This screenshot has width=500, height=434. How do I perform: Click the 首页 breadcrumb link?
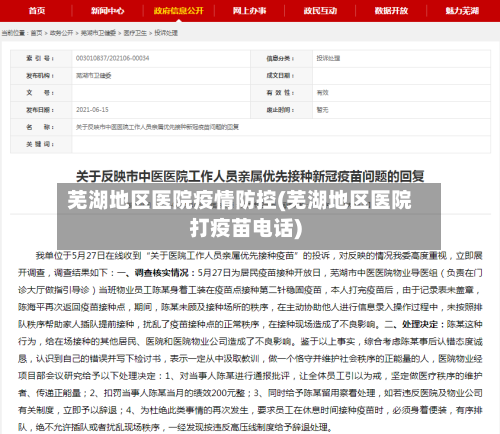click(x=37, y=33)
